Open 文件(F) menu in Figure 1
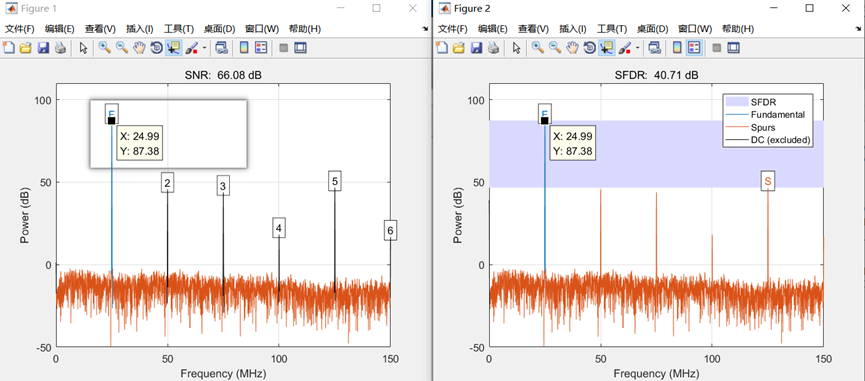The width and height of the screenshot is (865, 381). [20, 29]
